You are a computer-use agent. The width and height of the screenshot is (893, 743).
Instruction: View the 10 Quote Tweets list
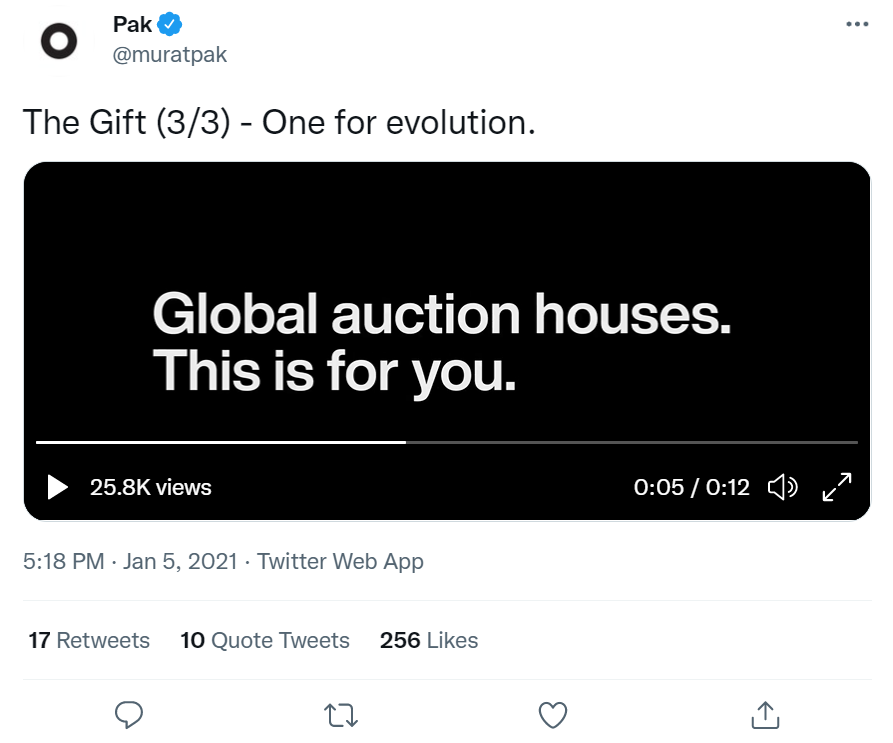point(265,640)
